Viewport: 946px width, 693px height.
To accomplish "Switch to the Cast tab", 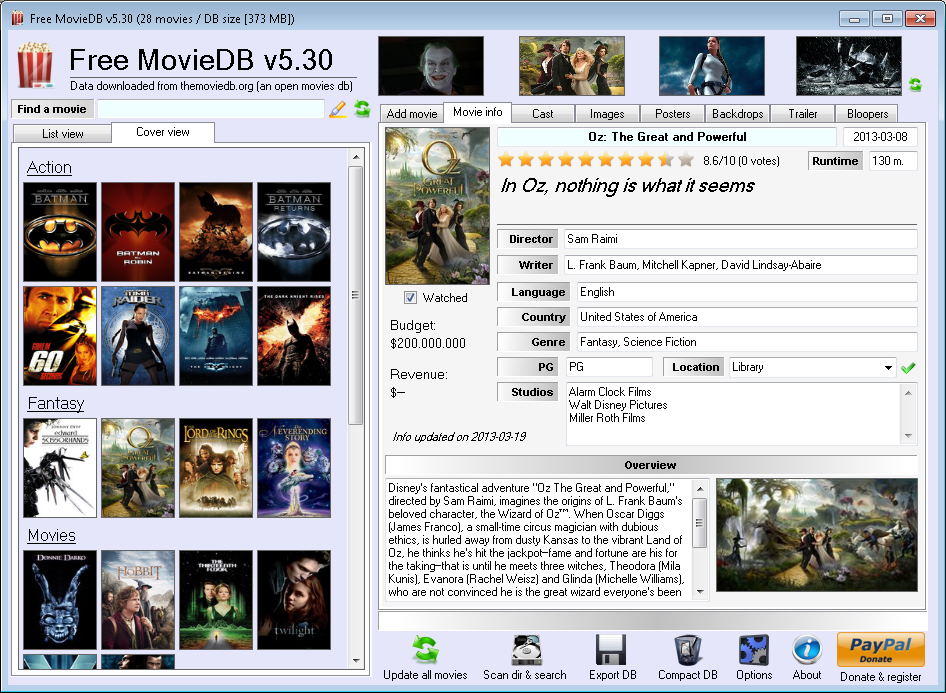I will pos(542,113).
